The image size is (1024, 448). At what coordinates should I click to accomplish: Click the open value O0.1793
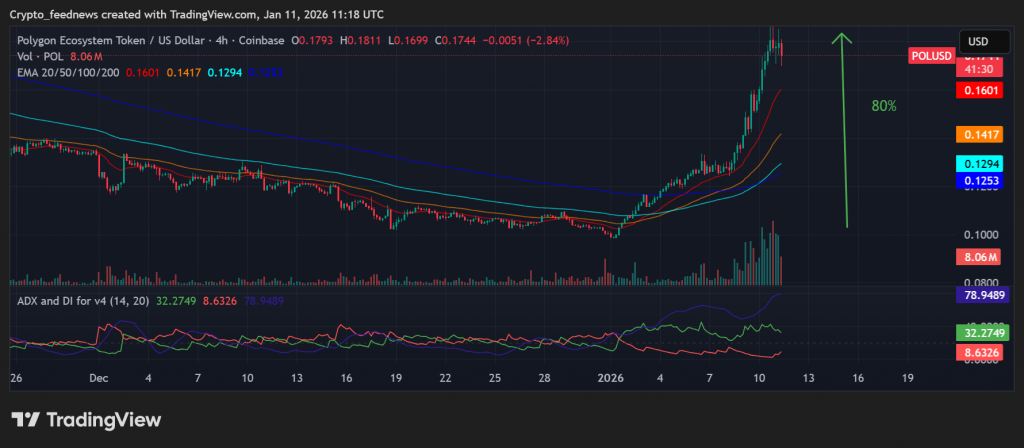pyautogui.click(x=312, y=40)
